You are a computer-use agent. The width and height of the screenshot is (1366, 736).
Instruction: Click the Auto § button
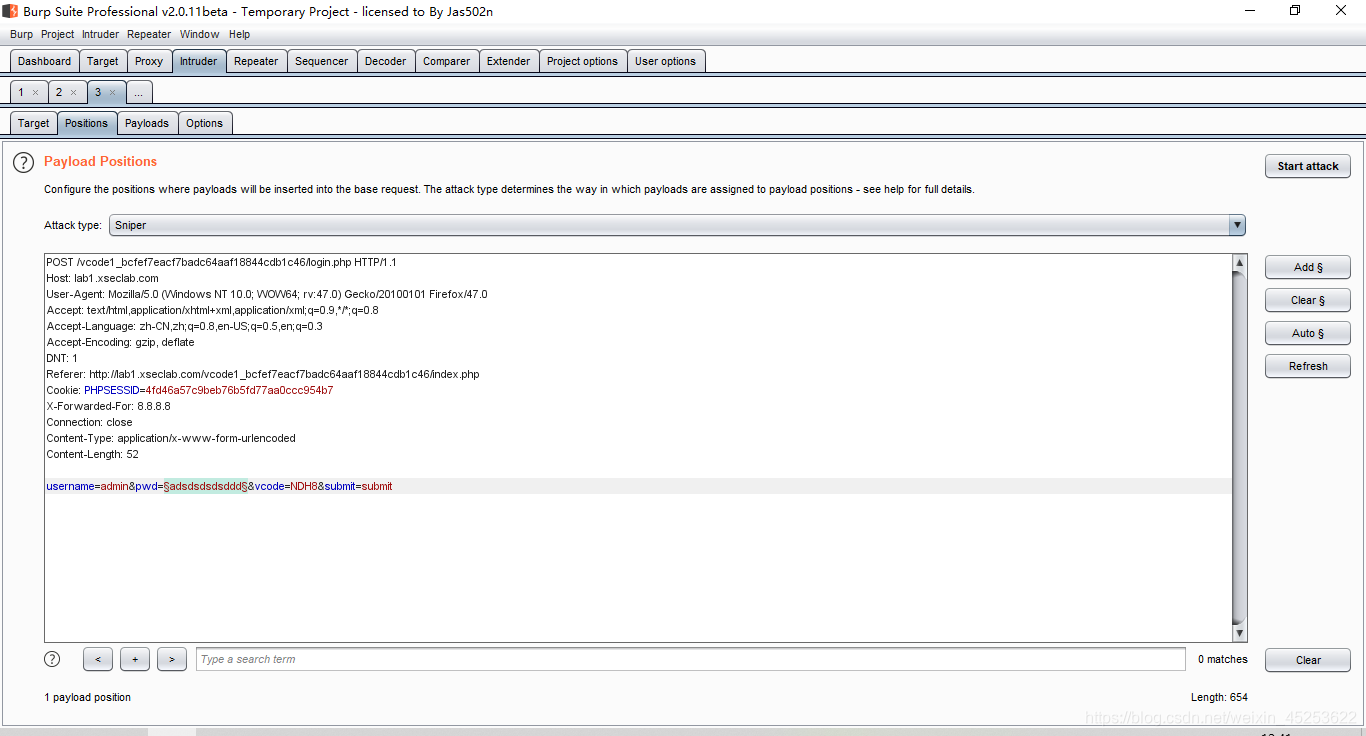(1308, 333)
